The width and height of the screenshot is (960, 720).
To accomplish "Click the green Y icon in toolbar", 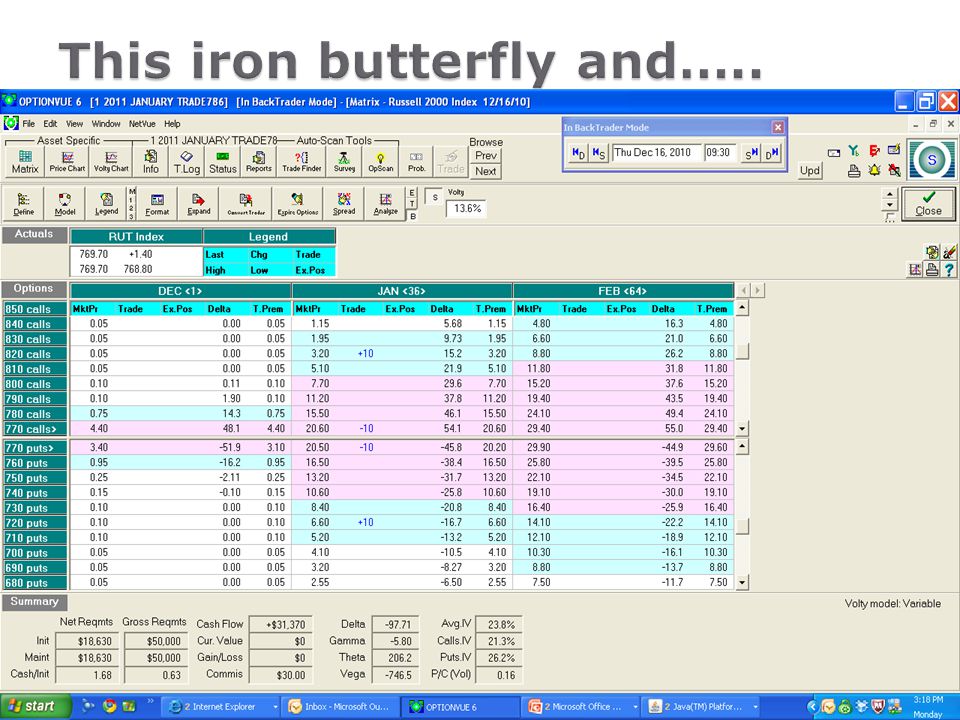I will pos(853,151).
